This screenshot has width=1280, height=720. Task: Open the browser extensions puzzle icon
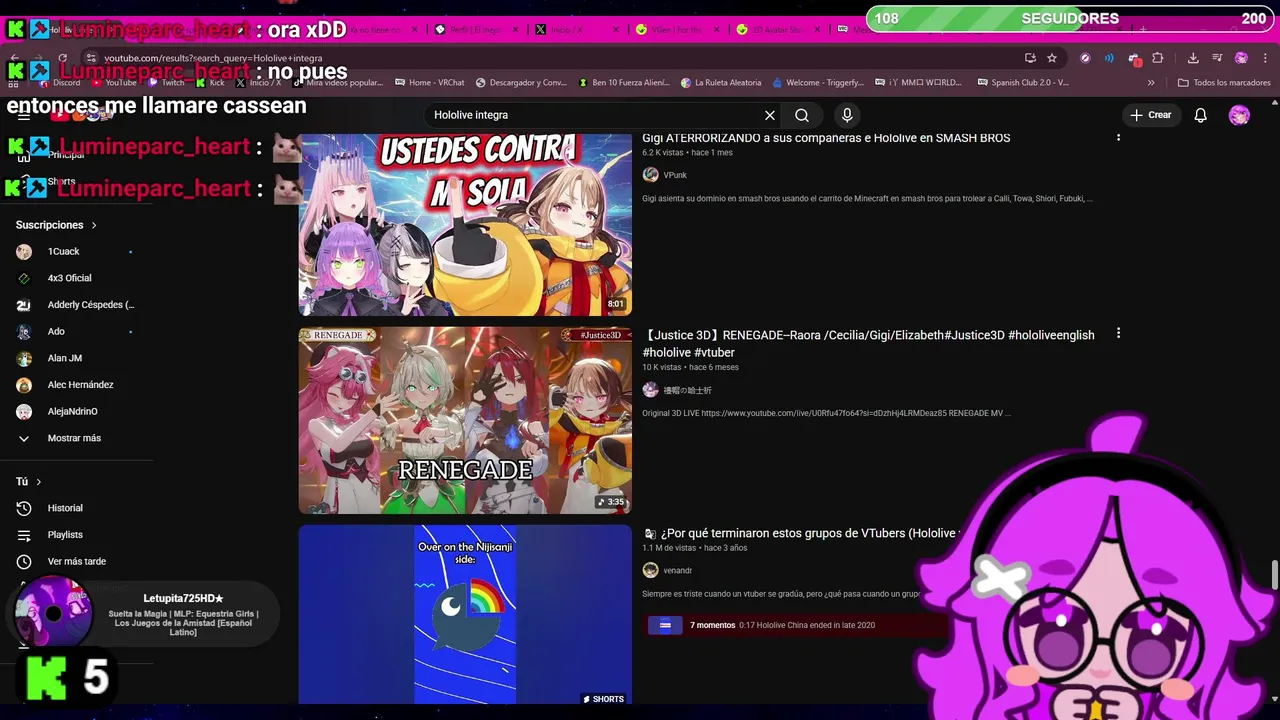coord(1158,58)
